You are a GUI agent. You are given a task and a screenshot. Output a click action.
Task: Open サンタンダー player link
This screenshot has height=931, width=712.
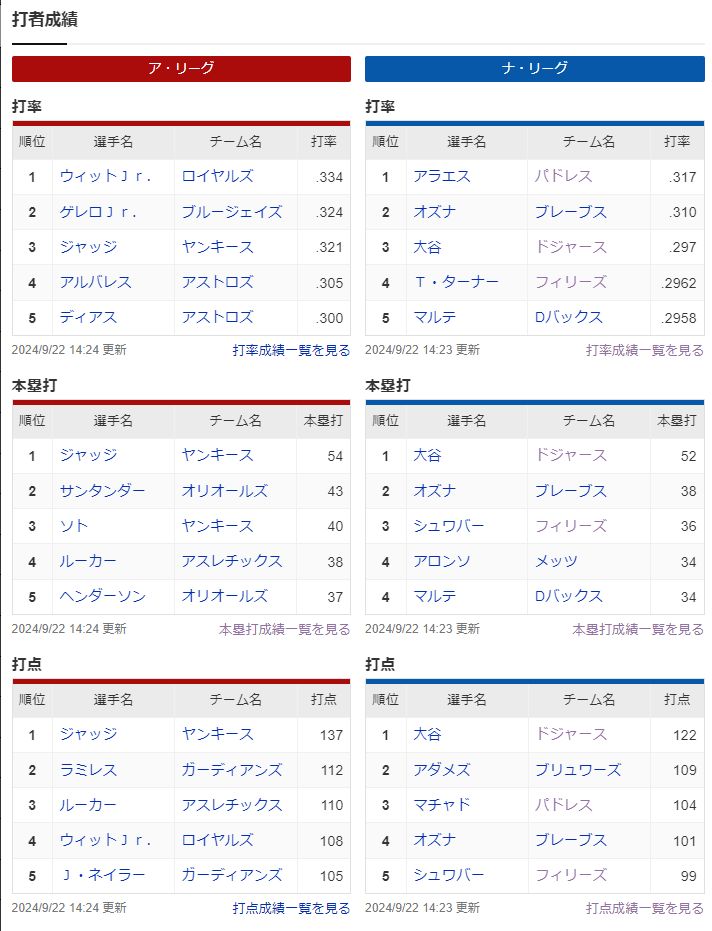tap(102, 490)
